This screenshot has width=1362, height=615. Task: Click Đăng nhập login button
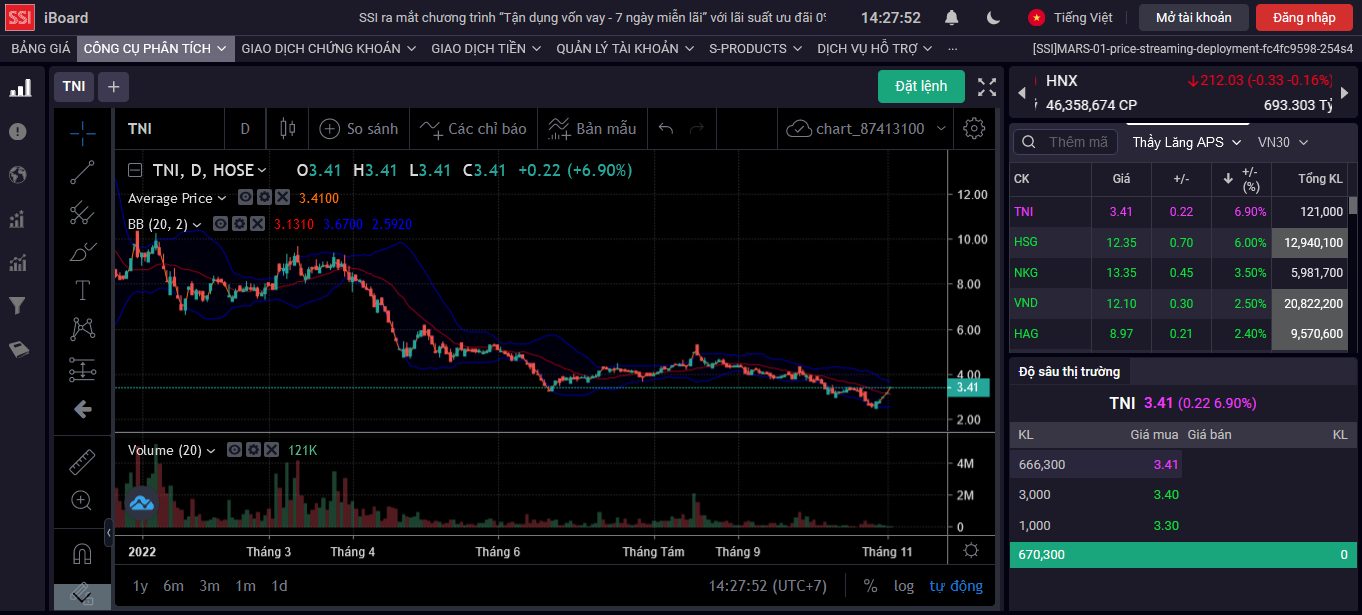coord(1304,17)
